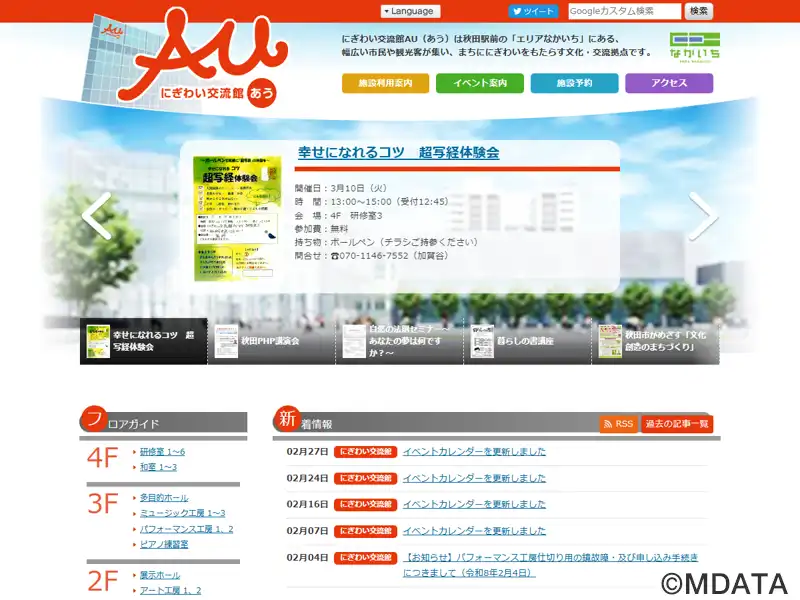Click the green なかいち logo

694,45
